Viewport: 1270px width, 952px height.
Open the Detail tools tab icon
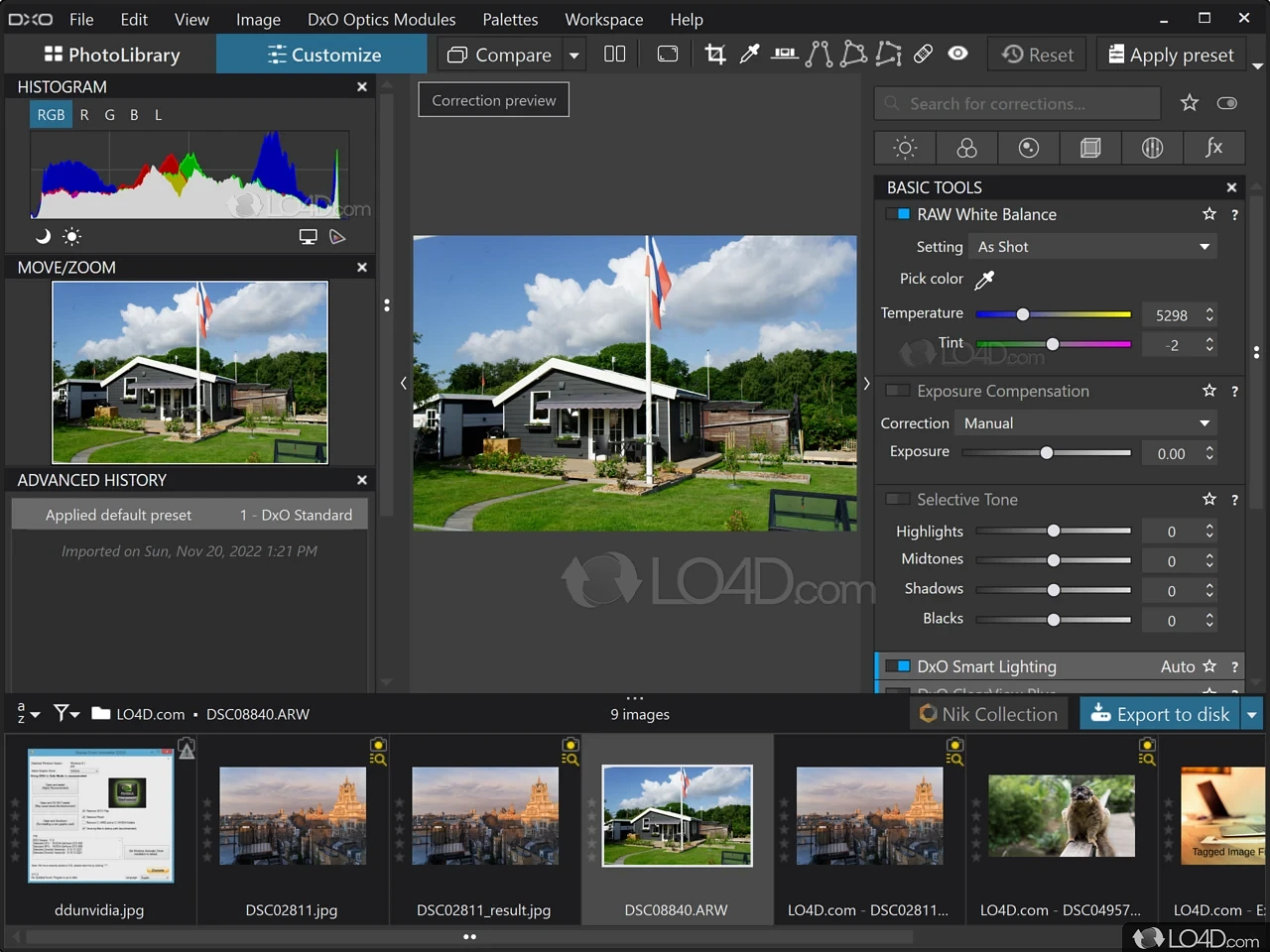(x=1029, y=148)
